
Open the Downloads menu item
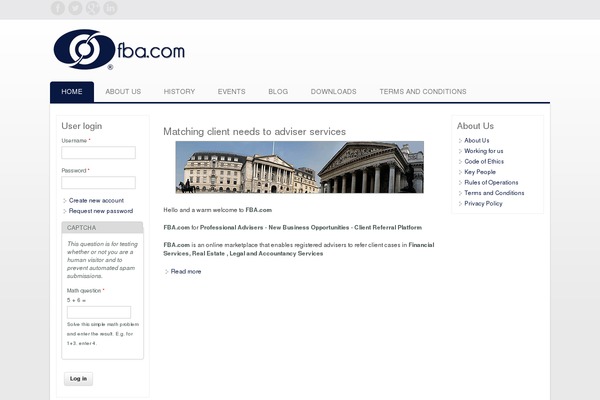tap(334, 92)
